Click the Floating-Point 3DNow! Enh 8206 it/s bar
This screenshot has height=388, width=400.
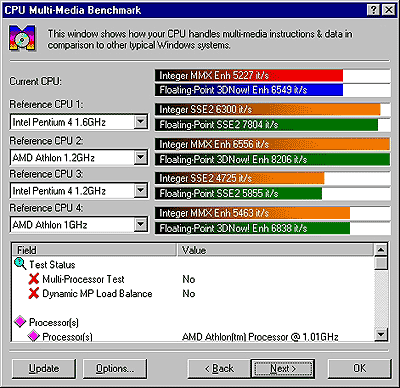tap(272, 159)
